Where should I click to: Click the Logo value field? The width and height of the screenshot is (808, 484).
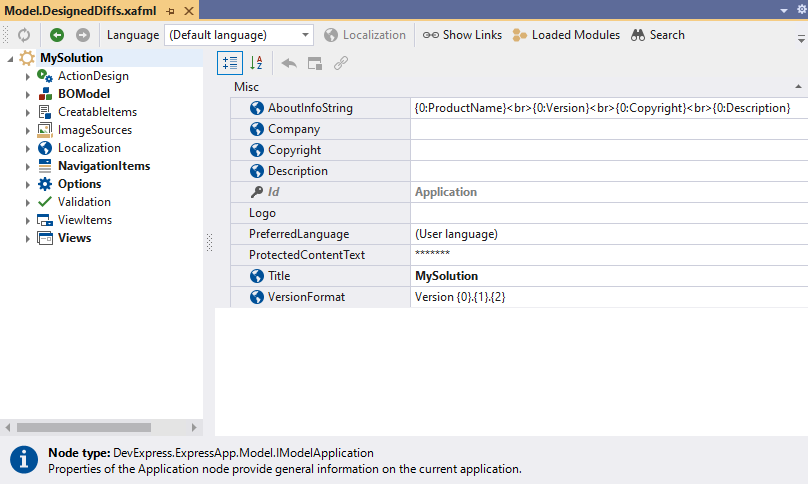609,213
